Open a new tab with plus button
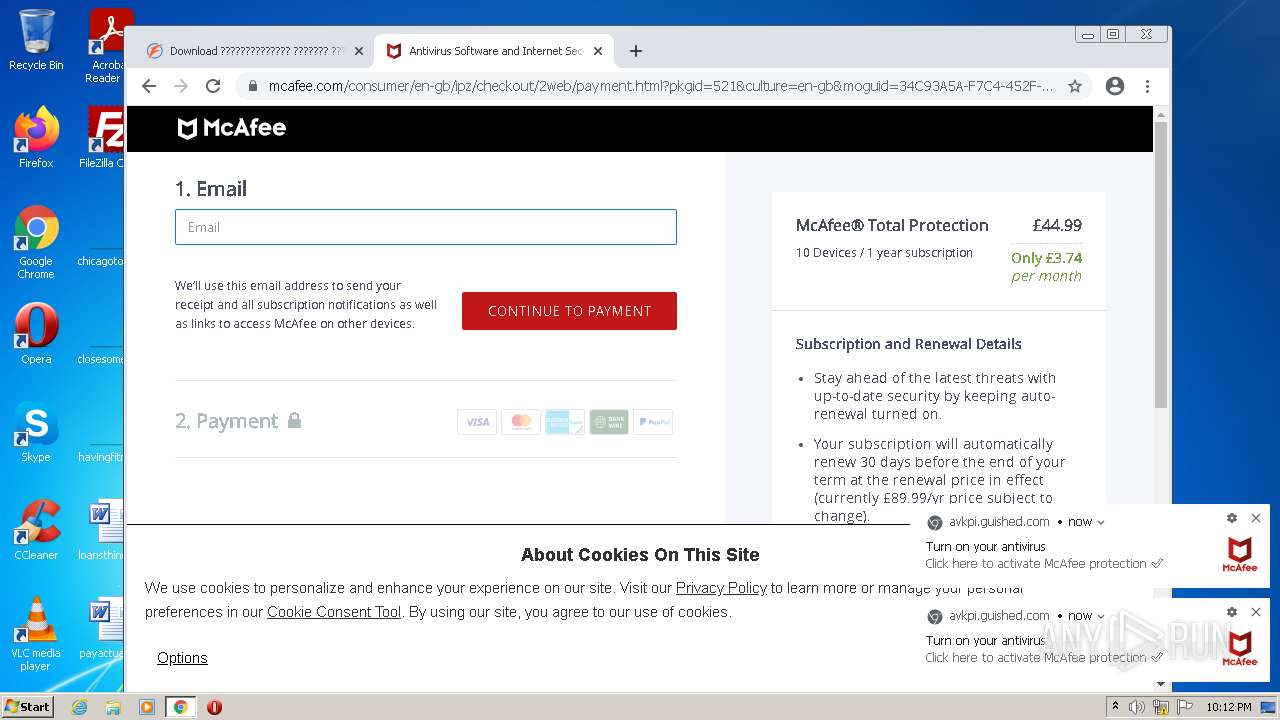 pos(636,51)
